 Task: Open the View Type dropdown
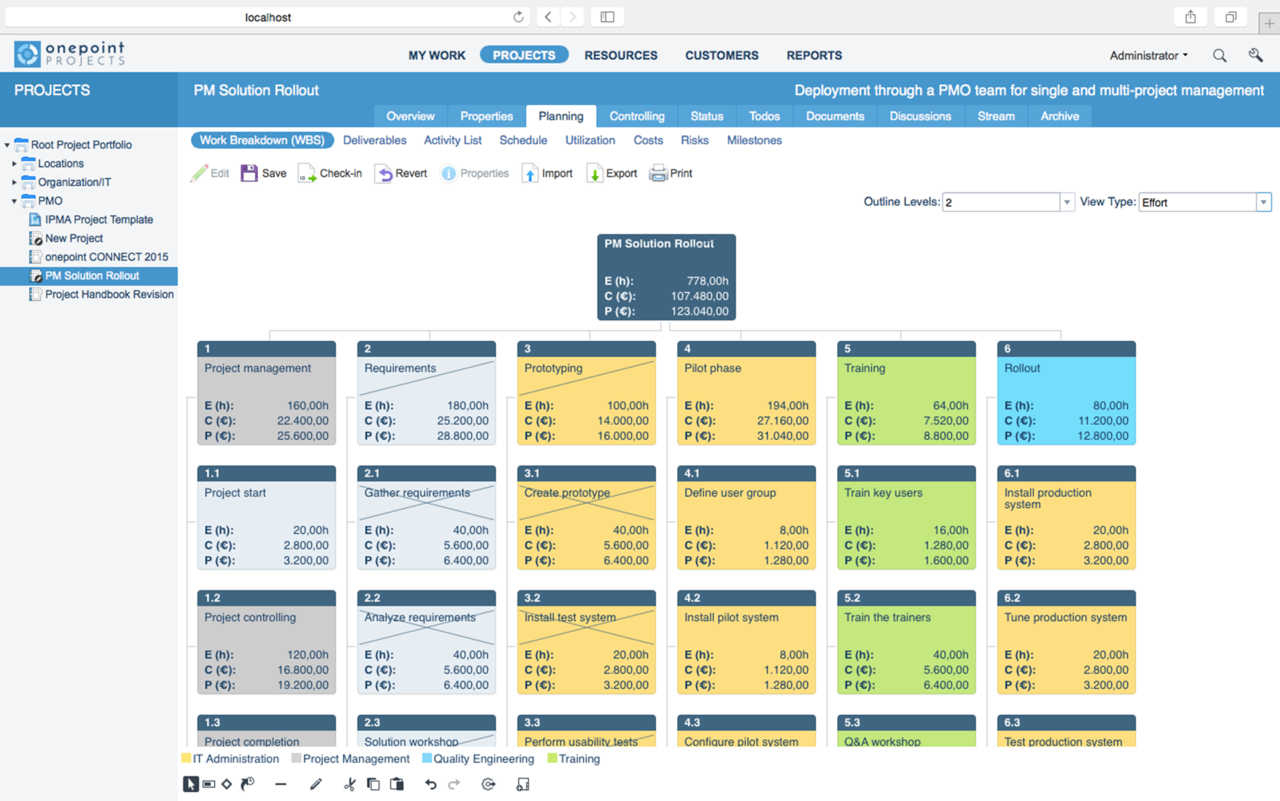pyautogui.click(x=1263, y=202)
